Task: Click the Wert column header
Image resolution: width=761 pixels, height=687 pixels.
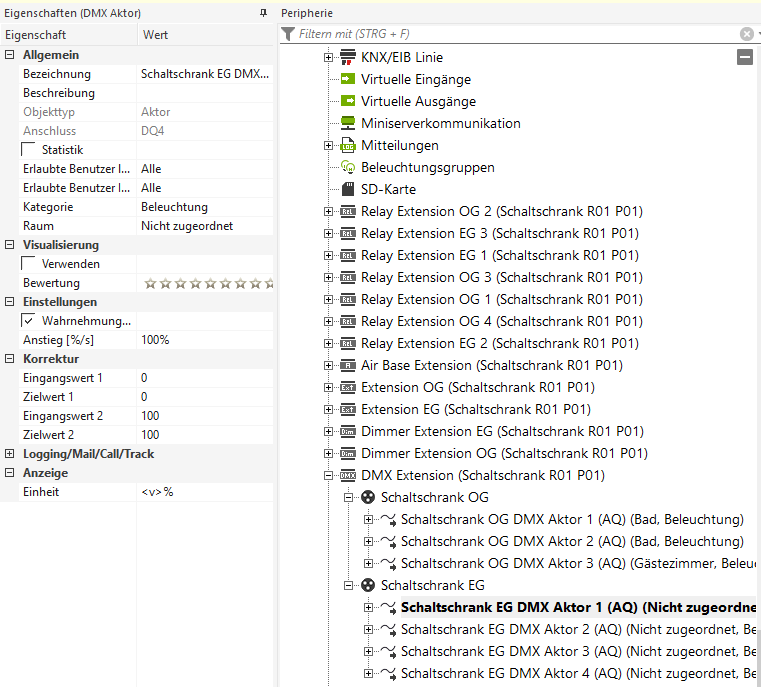Action: tap(205, 35)
